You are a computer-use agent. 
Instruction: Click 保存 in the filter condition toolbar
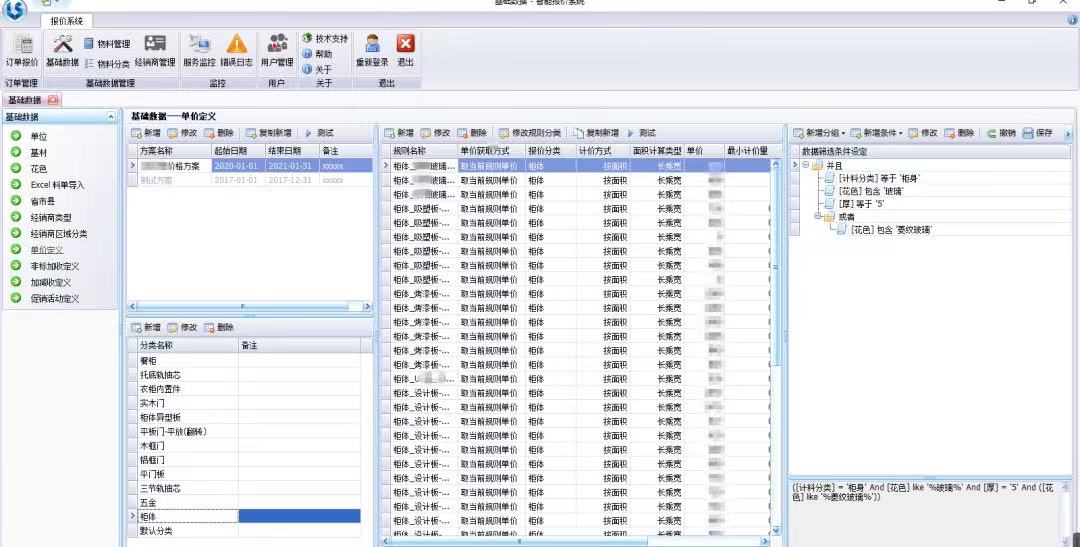(x=1038, y=133)
